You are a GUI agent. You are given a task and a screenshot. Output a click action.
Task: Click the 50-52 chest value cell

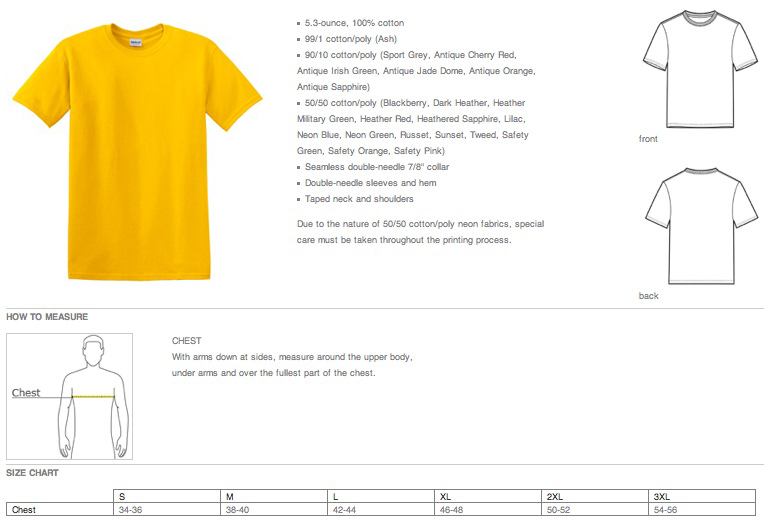click(595, 509)
